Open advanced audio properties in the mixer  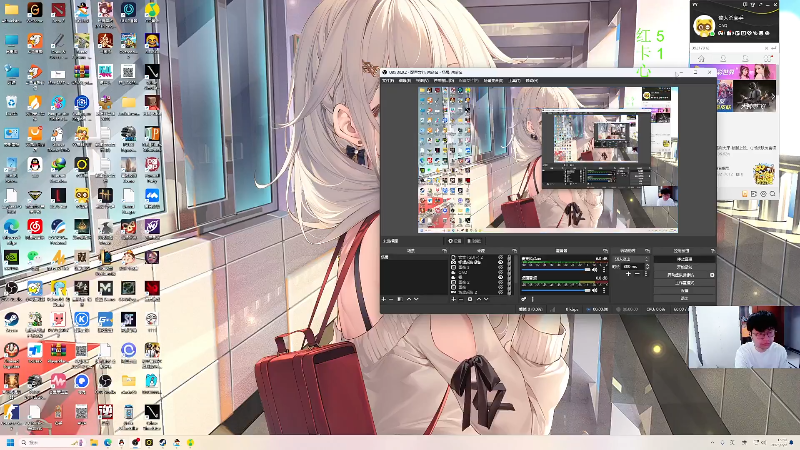[524, 299]
